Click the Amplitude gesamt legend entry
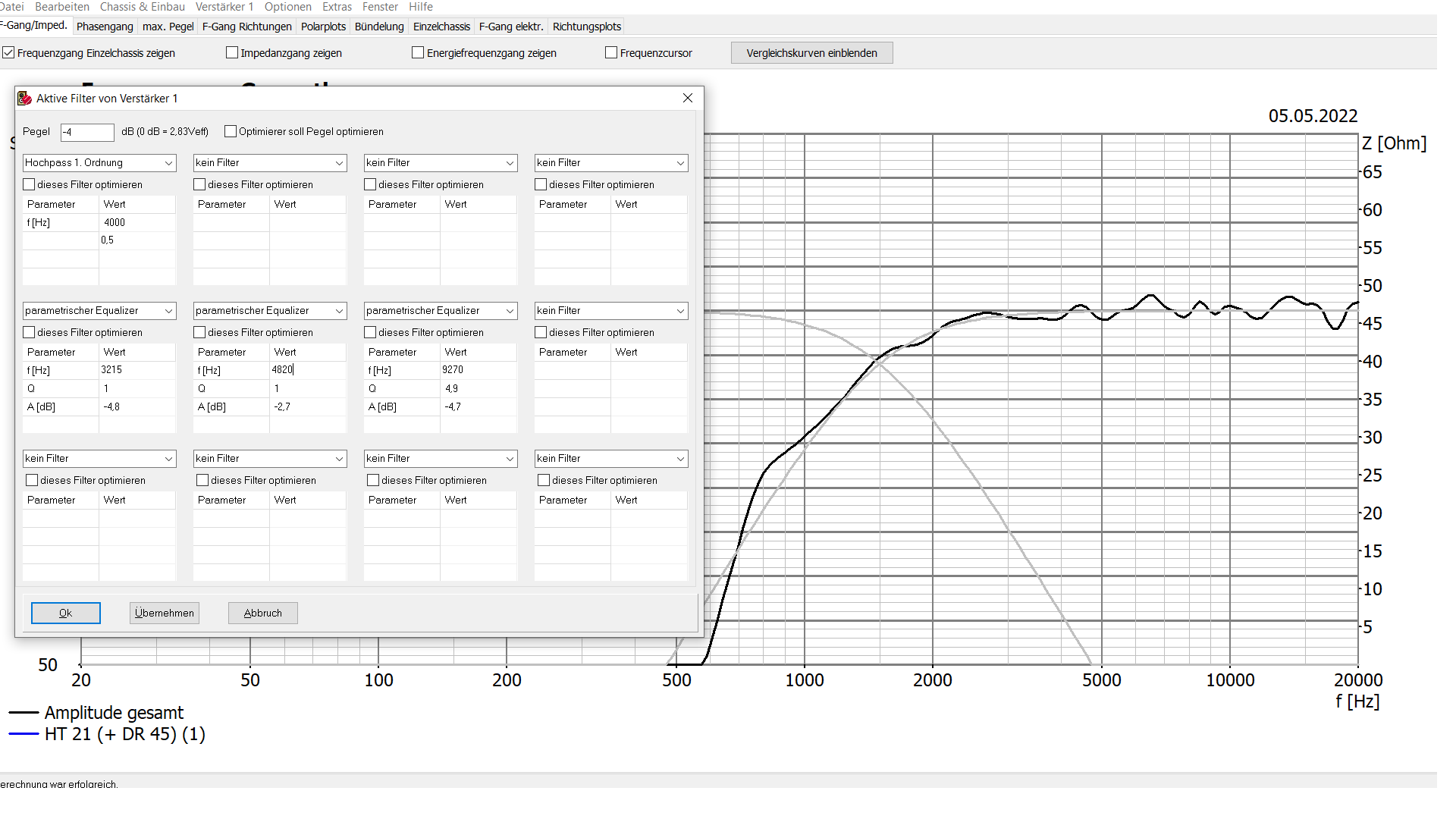Viewport: 1456px width, 819px height. pos(96,713)
